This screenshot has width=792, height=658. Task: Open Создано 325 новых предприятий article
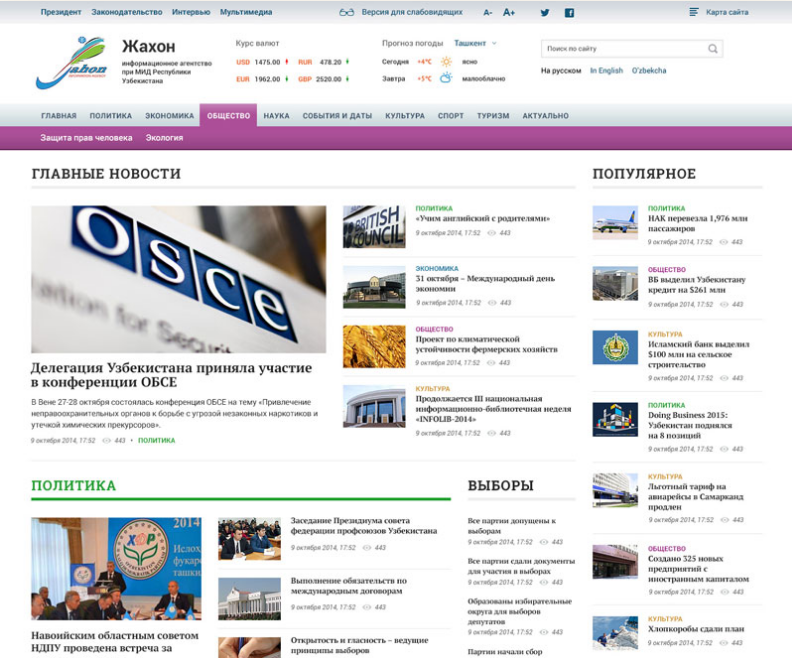pos(699,569)
